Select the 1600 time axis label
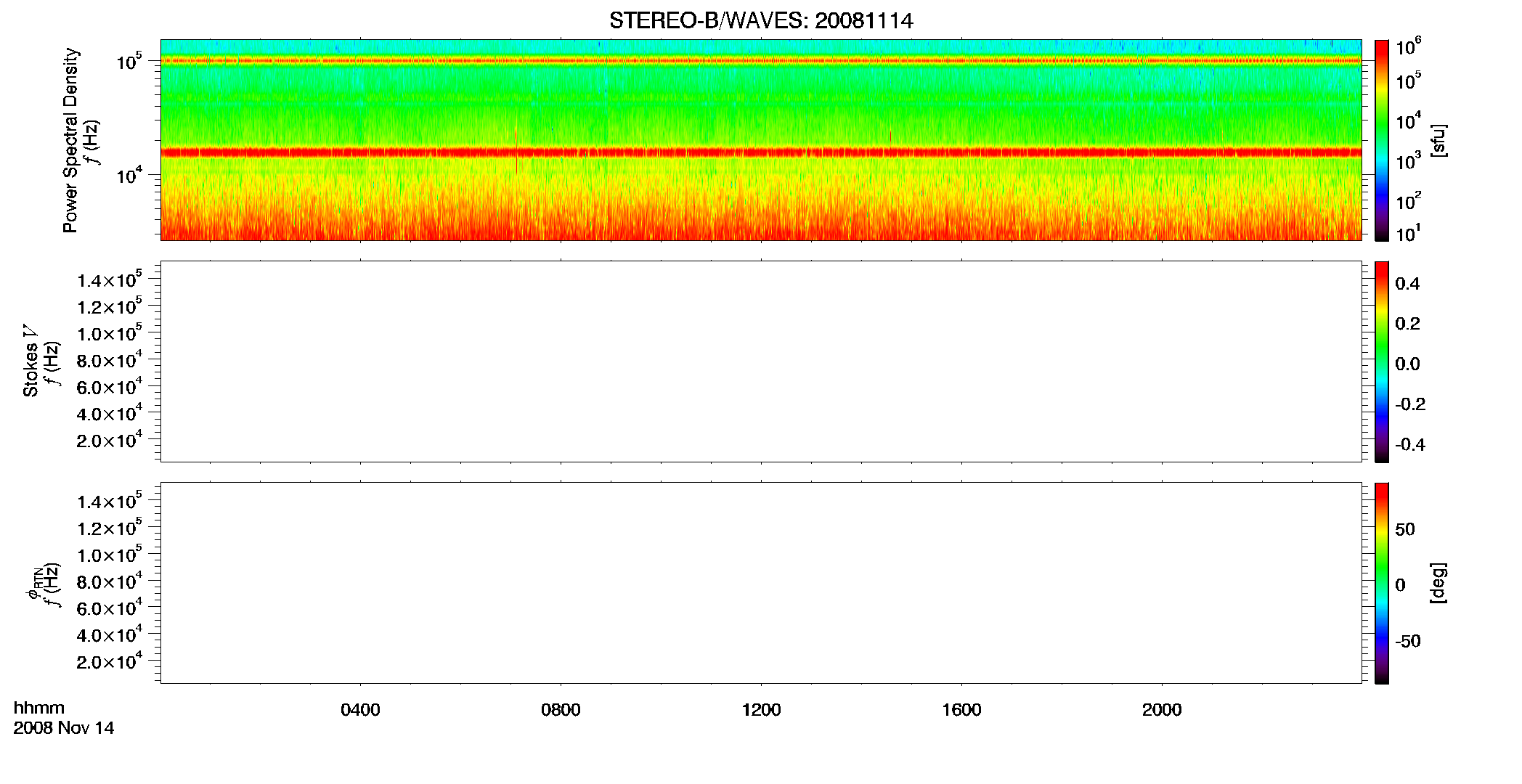 point(961,710)
